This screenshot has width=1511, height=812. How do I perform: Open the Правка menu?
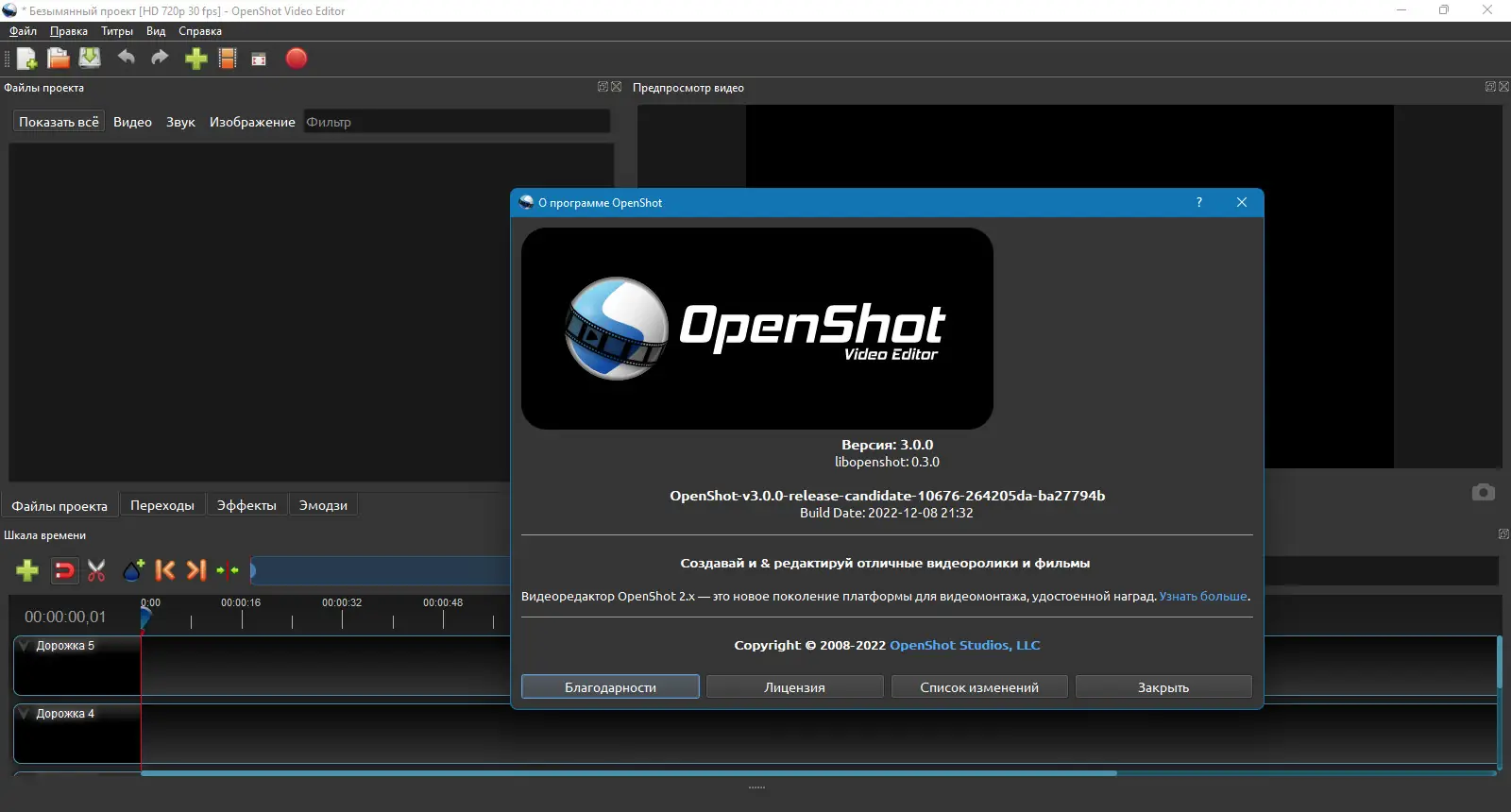click(69, 31)
